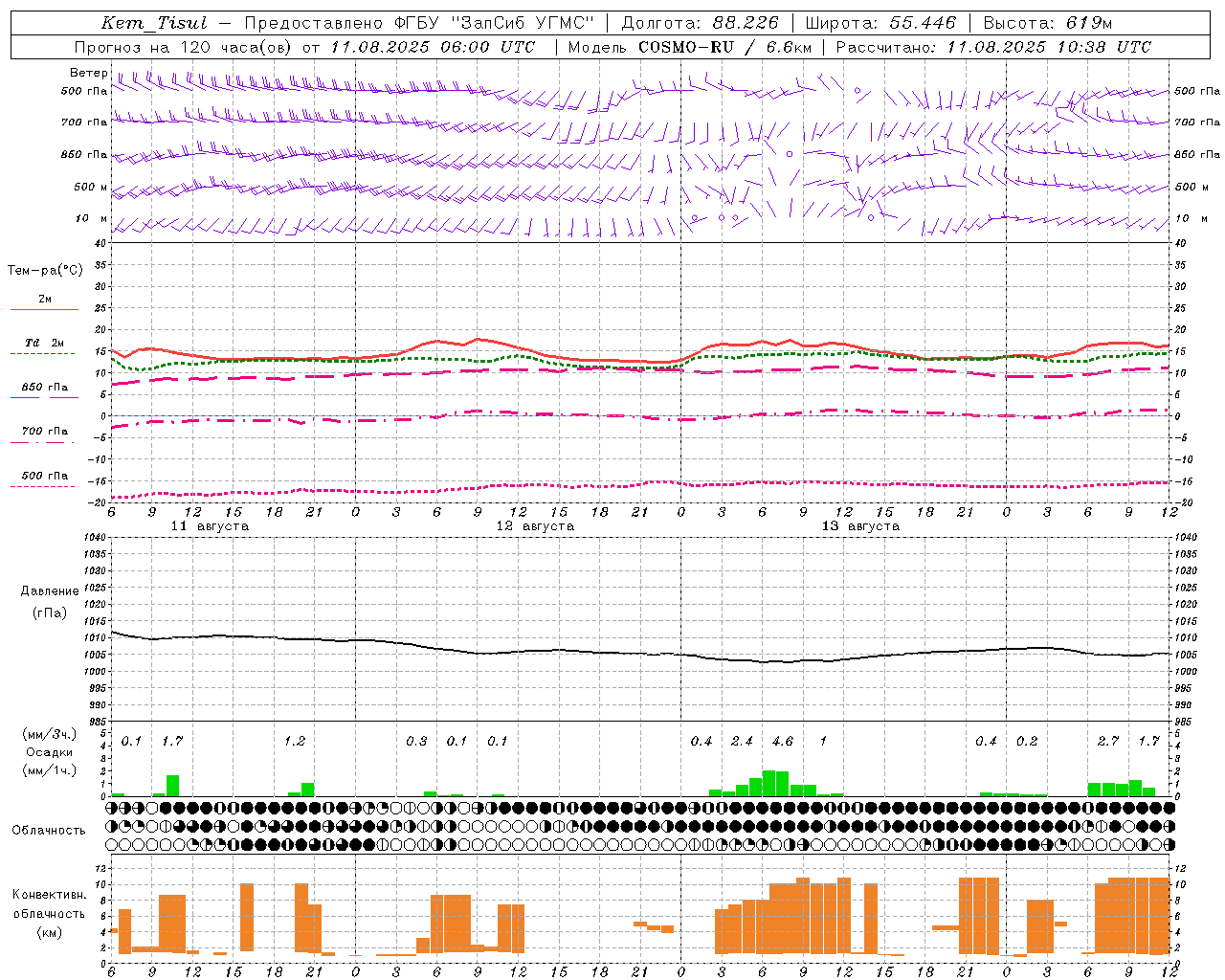The height and width of the screenshot is (980, 1225).
Task: Click the '(мм/1ч.)' hourly precipitation label
Action: point(50,770)
